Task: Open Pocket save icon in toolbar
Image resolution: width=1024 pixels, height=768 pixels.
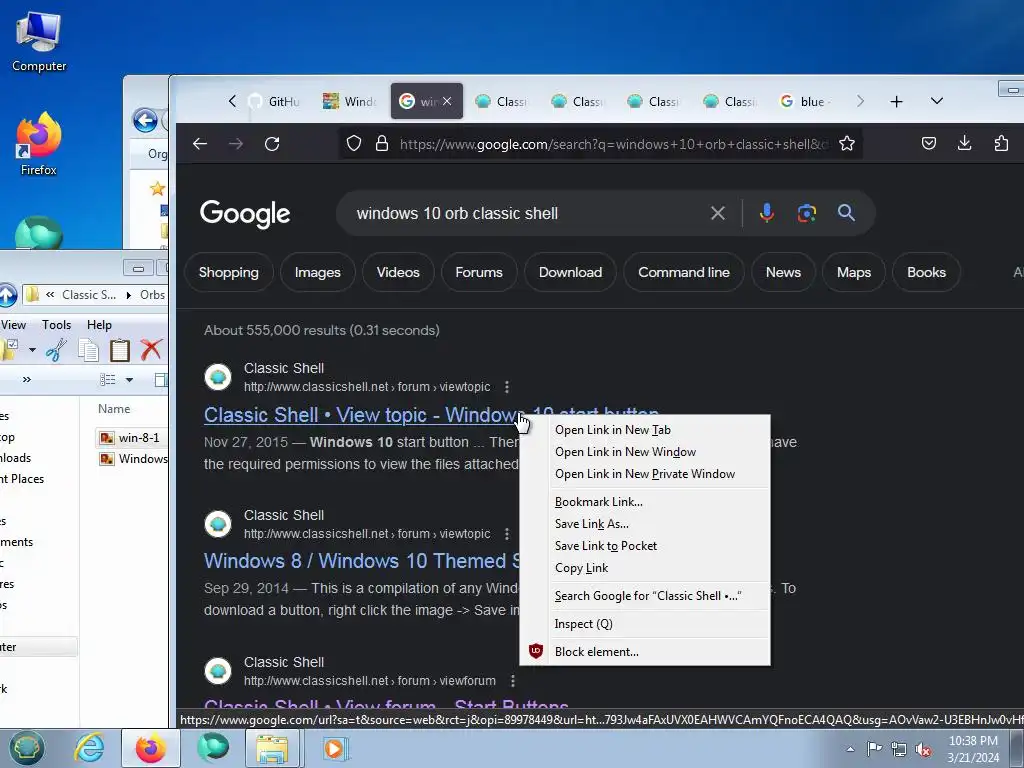Action: (x=929, y=144)
